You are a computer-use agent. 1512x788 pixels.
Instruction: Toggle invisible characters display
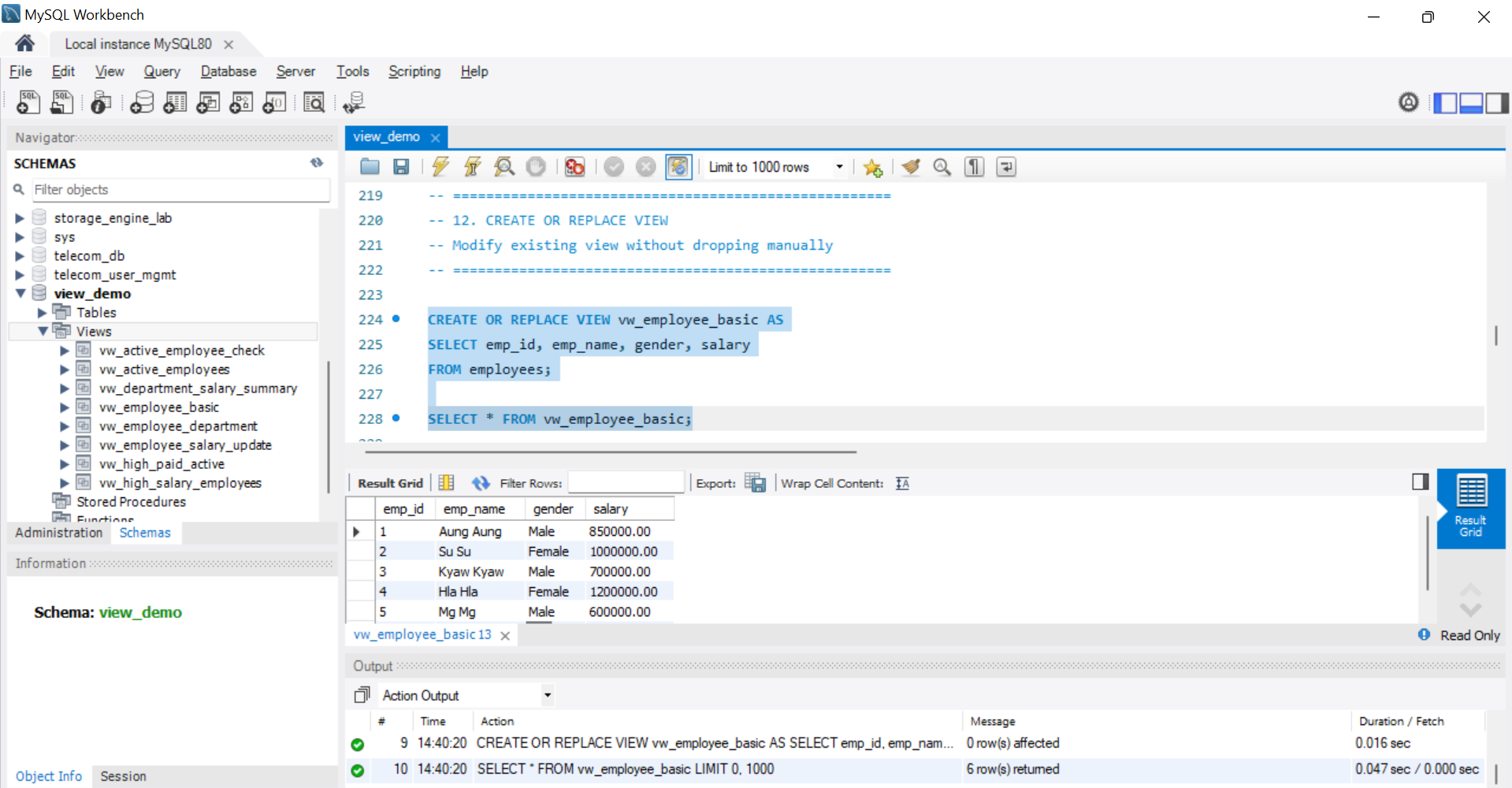[x=975, y=167]
